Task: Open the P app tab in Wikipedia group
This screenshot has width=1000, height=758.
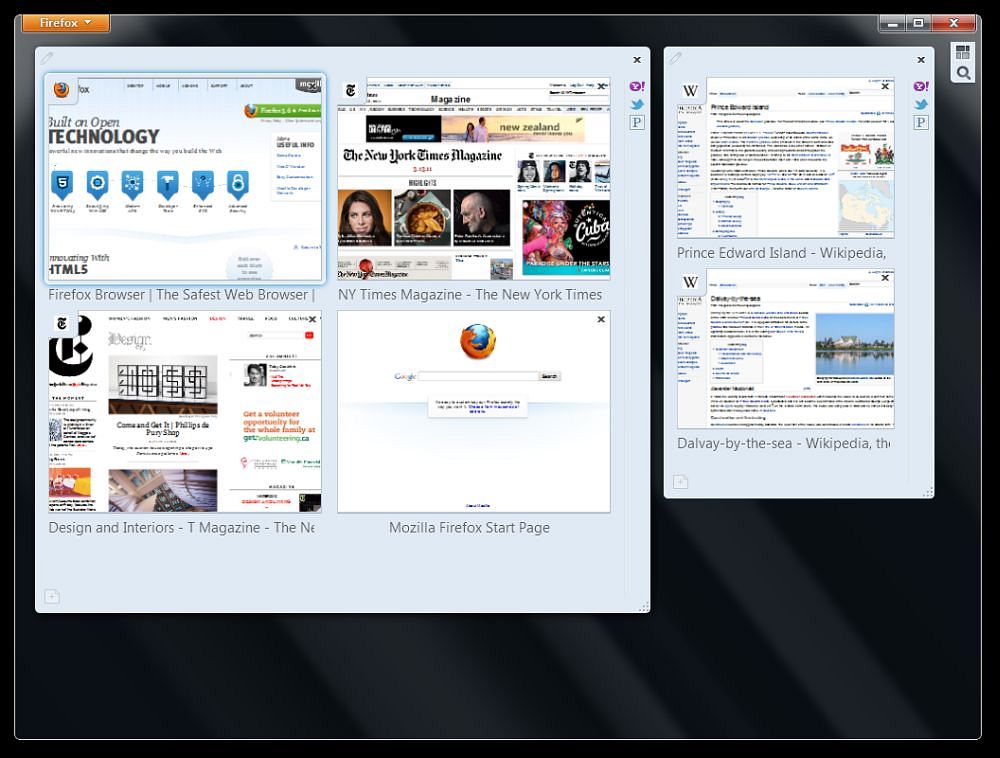Action: [x=920, y=122]
